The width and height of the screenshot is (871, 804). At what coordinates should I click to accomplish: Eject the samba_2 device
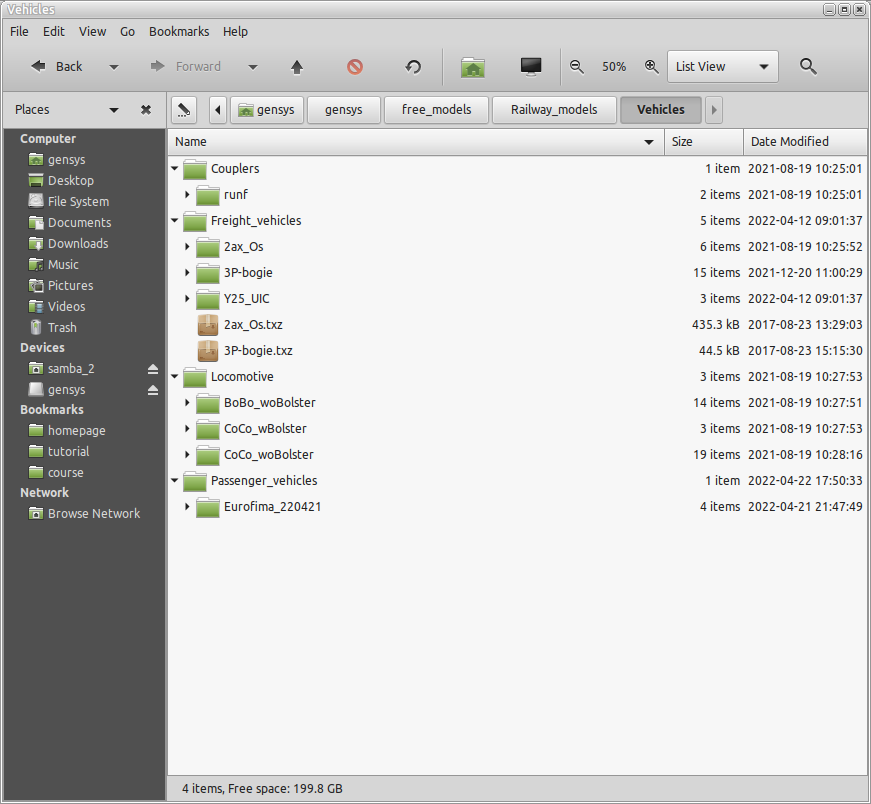click(153, 369)
